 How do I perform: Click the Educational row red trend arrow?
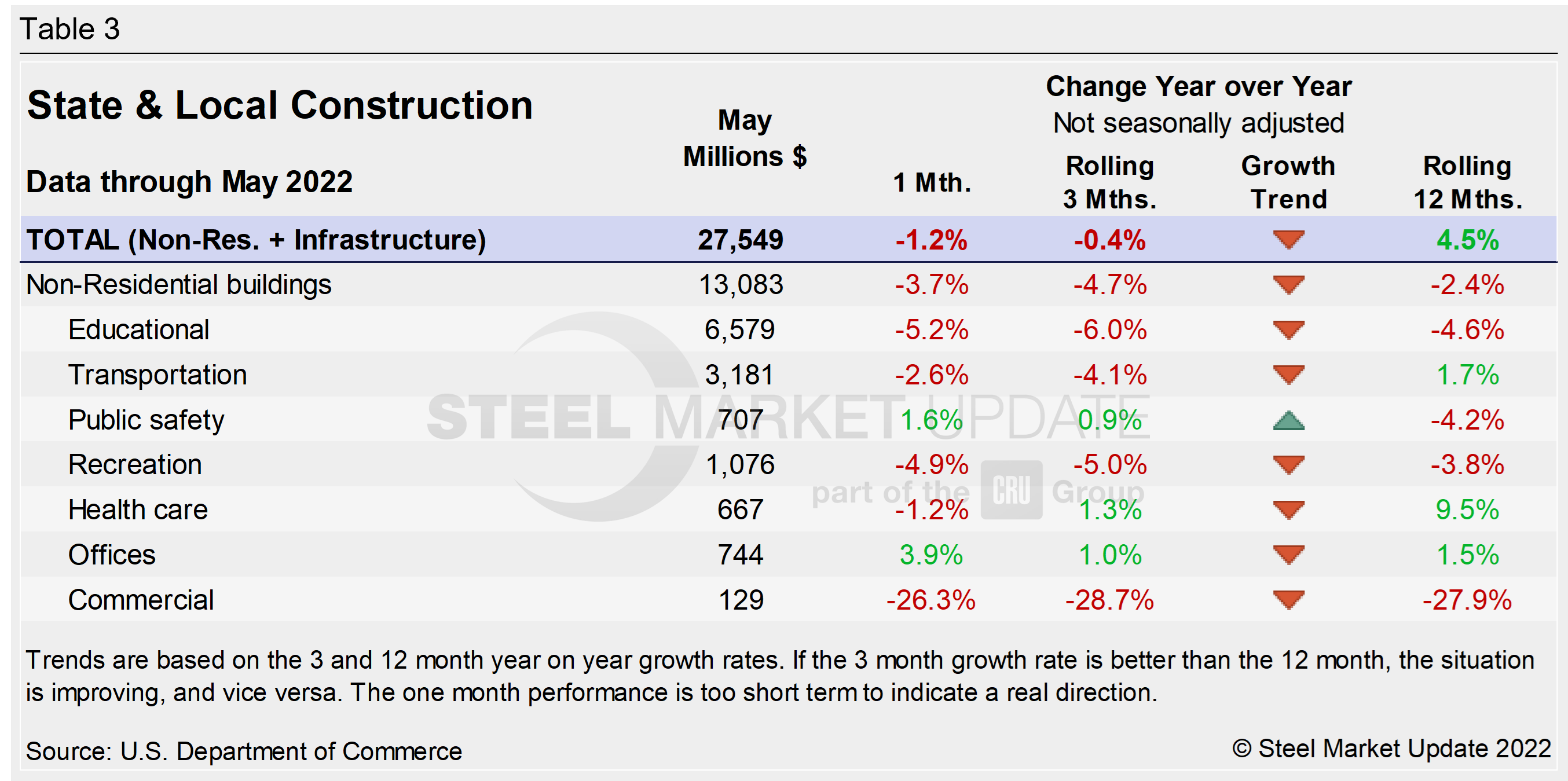pyautogui.click(x=1288, y=329)
